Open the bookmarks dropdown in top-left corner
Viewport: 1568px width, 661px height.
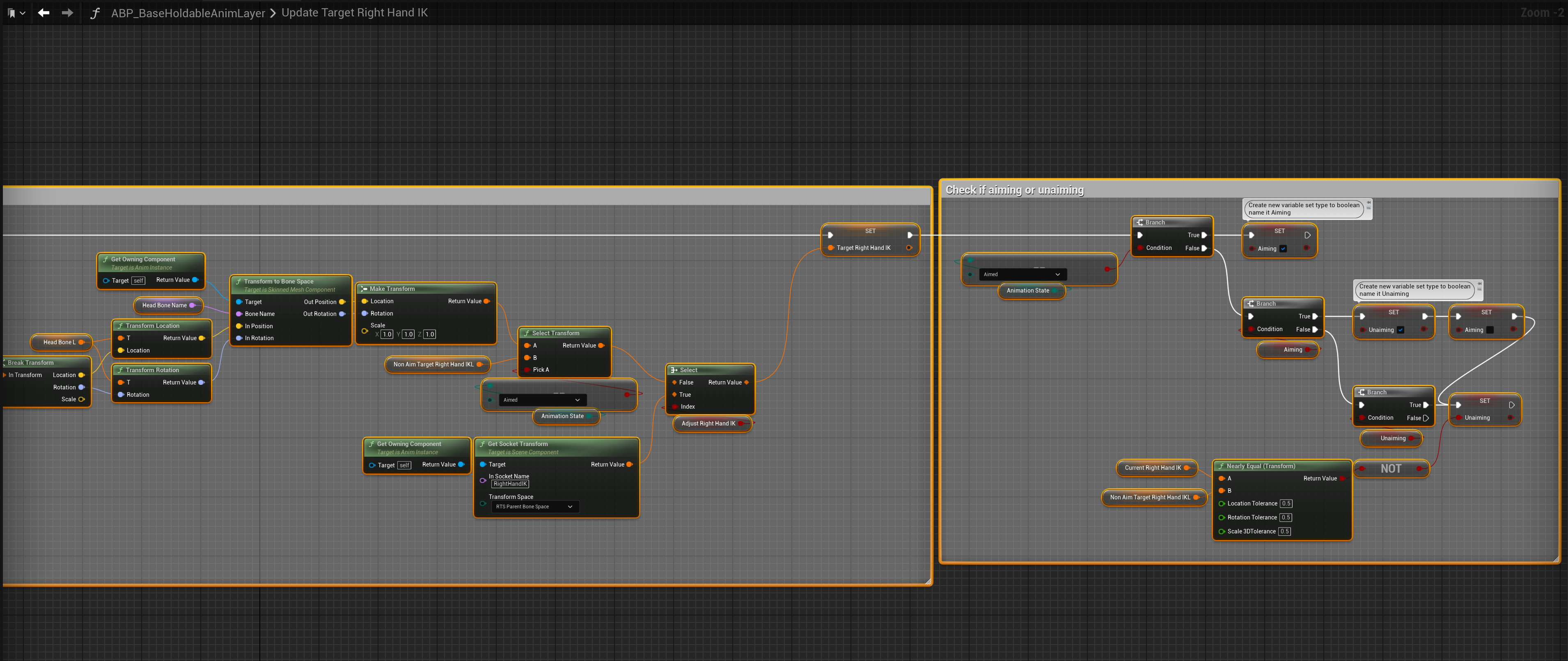coord(16,13)
